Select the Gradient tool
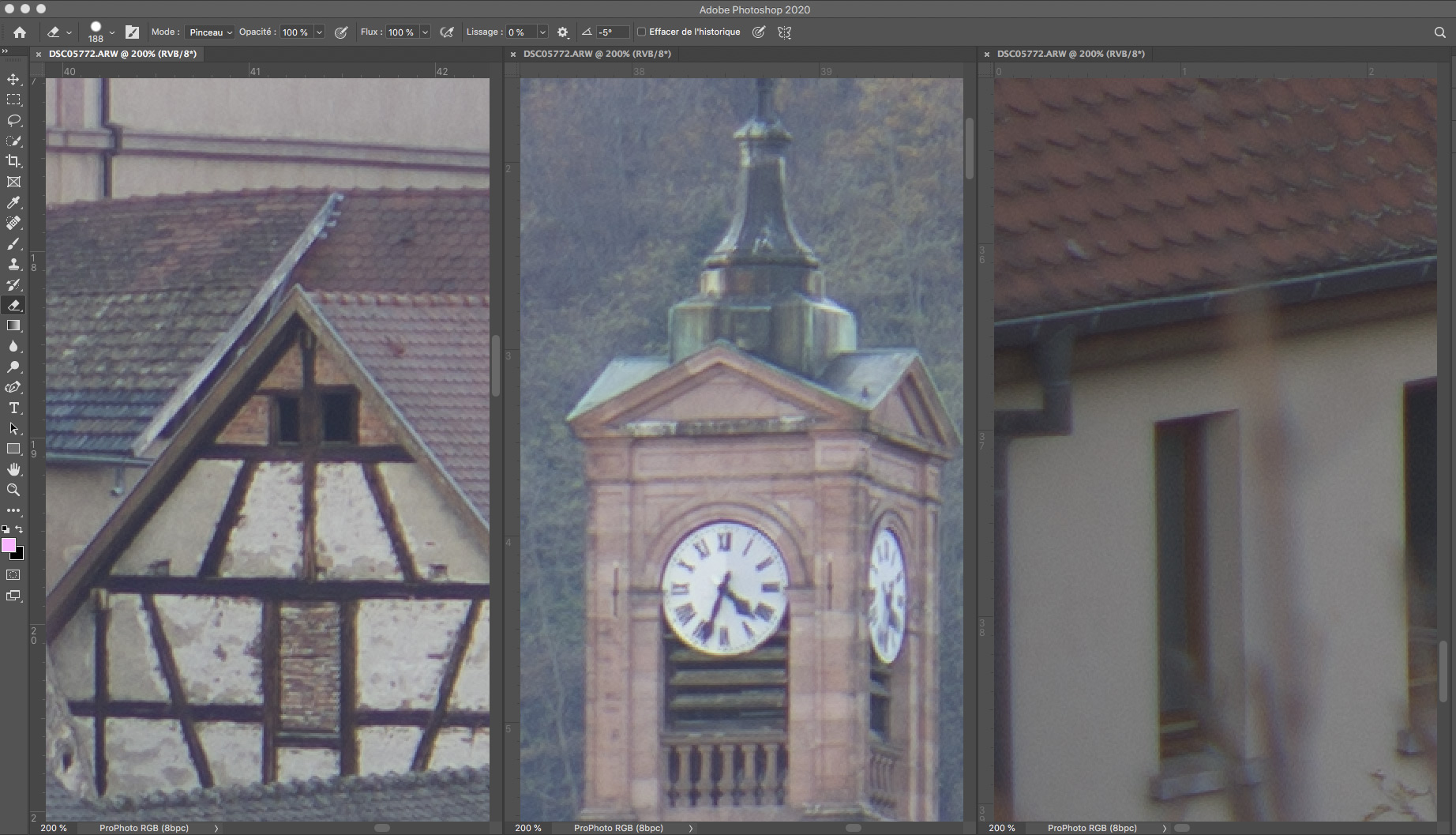 coord(13,325)
